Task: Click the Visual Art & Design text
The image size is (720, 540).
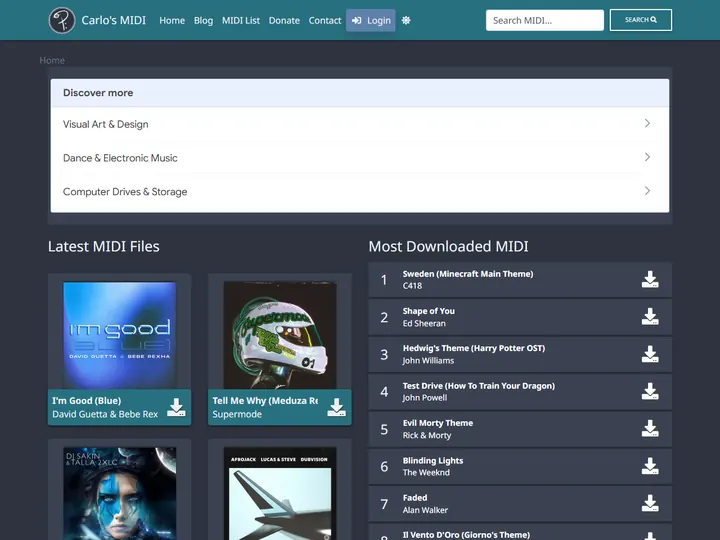Action: coord(106,124)
